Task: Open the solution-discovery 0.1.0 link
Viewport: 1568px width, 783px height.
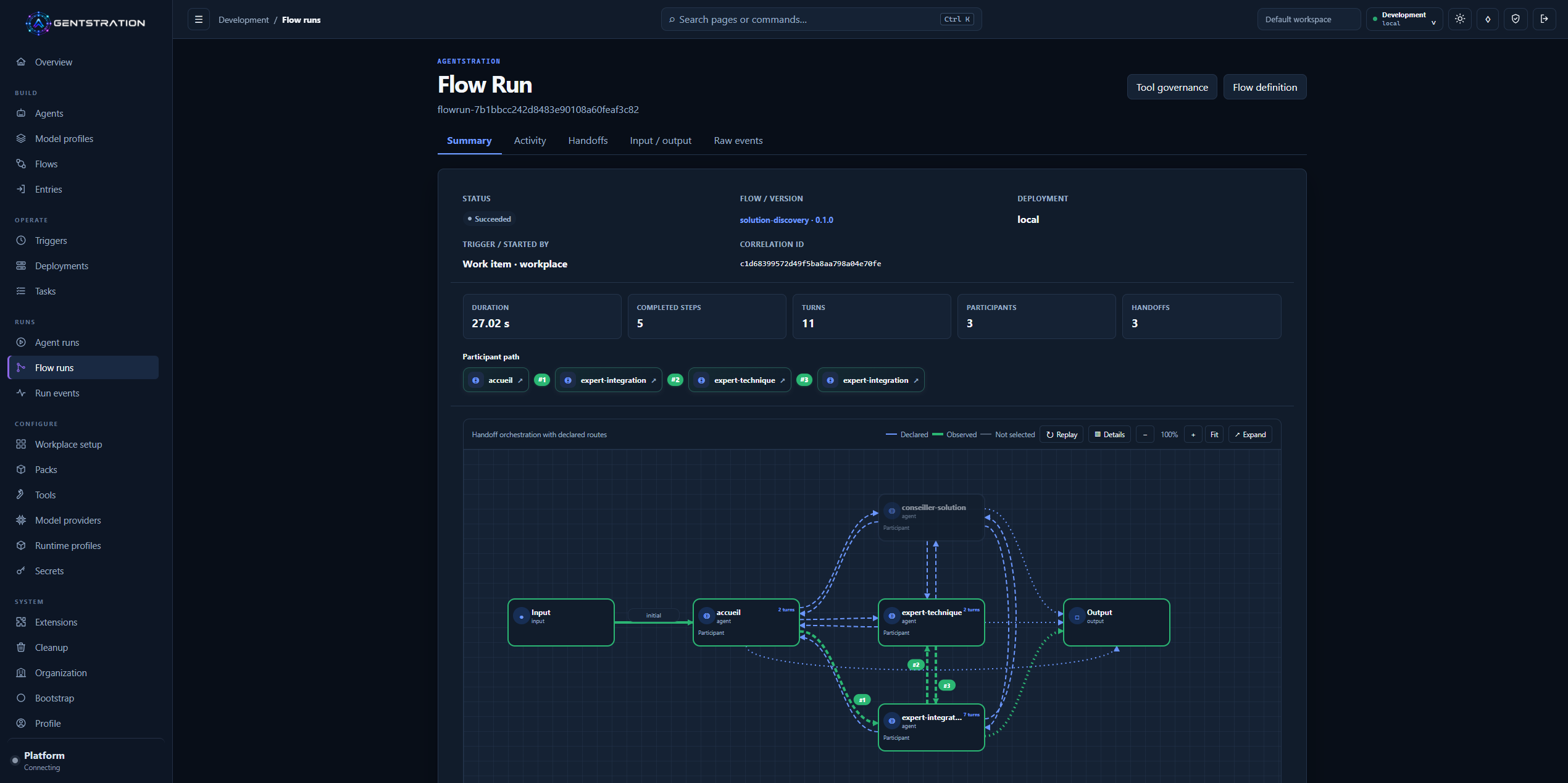Action: coord(786,220)
